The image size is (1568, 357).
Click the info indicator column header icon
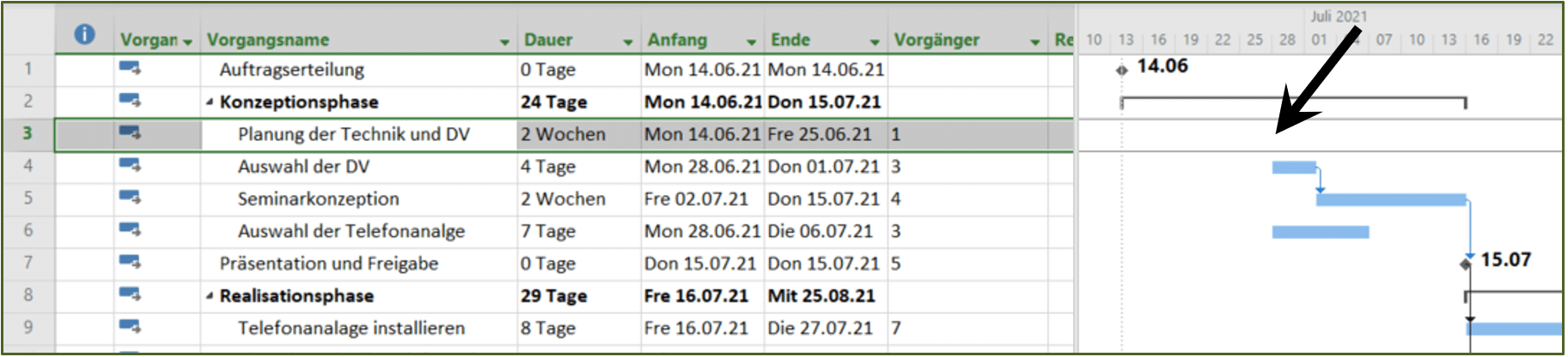click(84, 34)
